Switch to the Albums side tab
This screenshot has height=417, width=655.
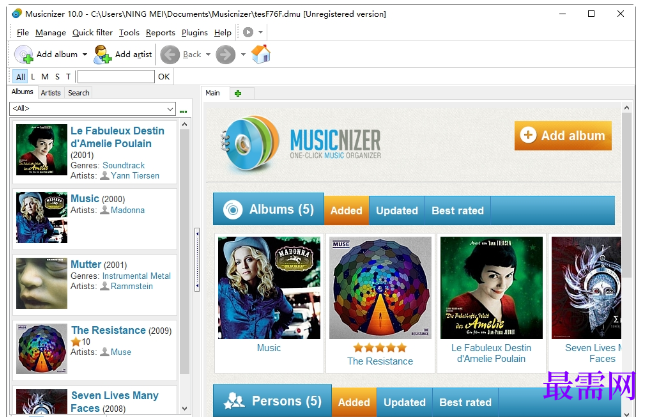point(23,92)
